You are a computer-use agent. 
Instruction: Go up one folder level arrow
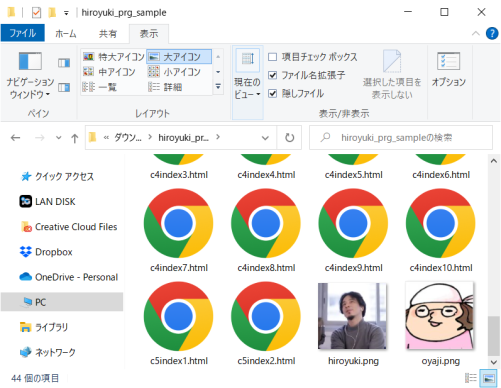(x=75, y=138)
